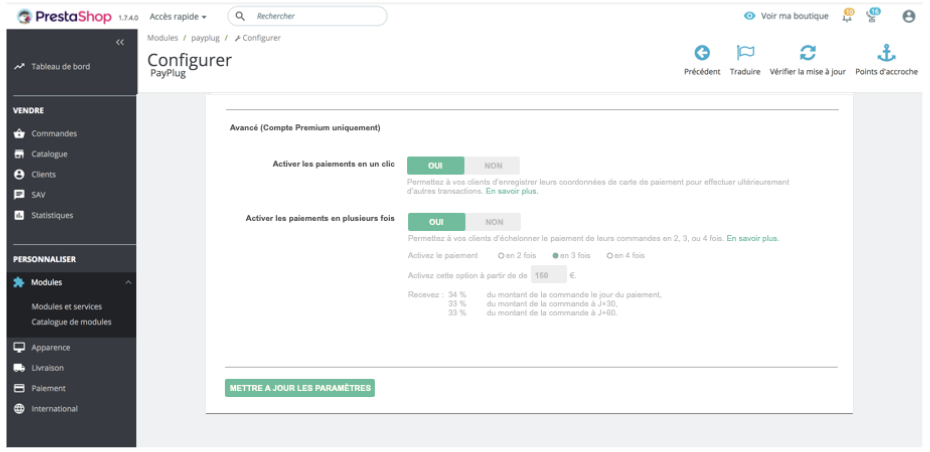930x452 pixels.
Task: Collapse the Modules menu chevron
Action: (128, 282)
